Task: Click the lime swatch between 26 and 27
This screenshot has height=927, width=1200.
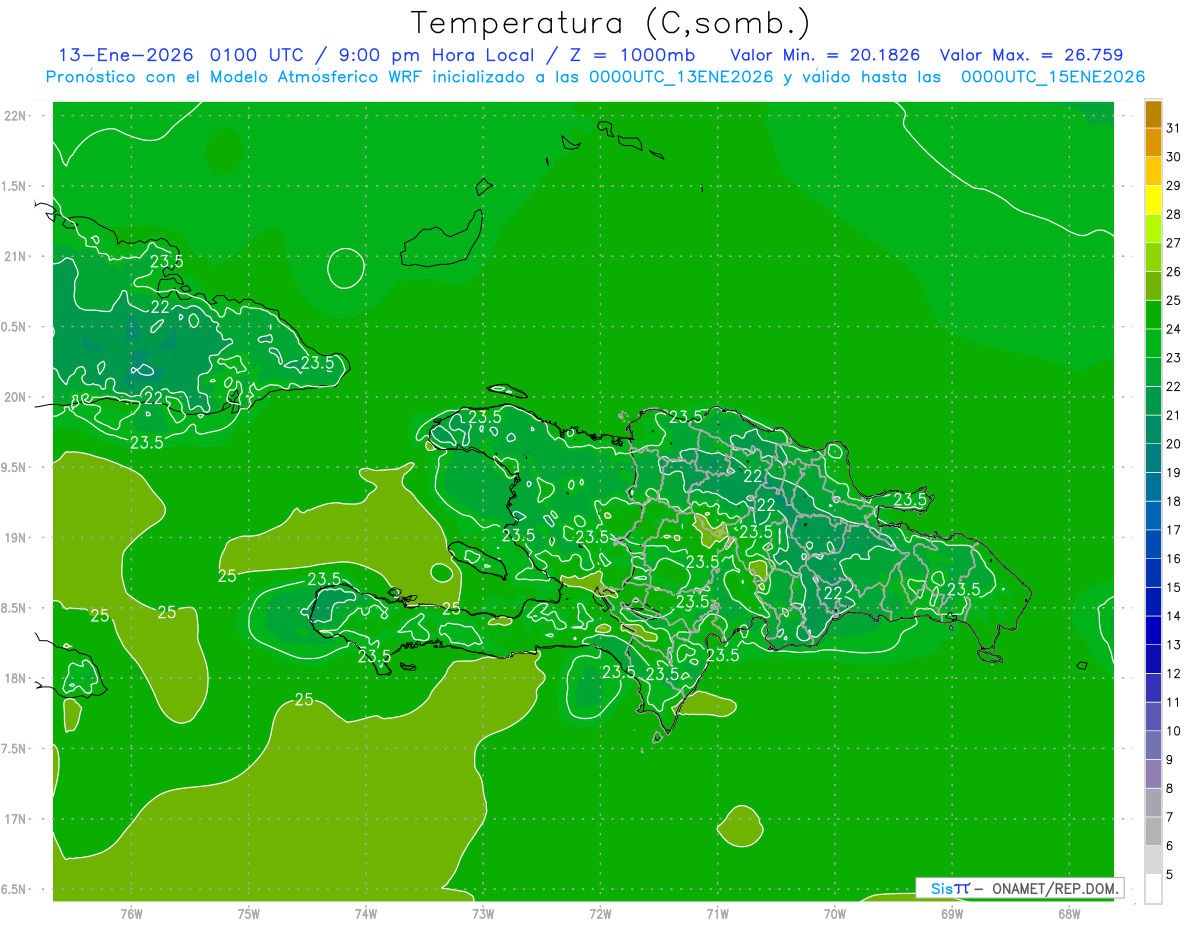Action: (x=1153, y=257)
